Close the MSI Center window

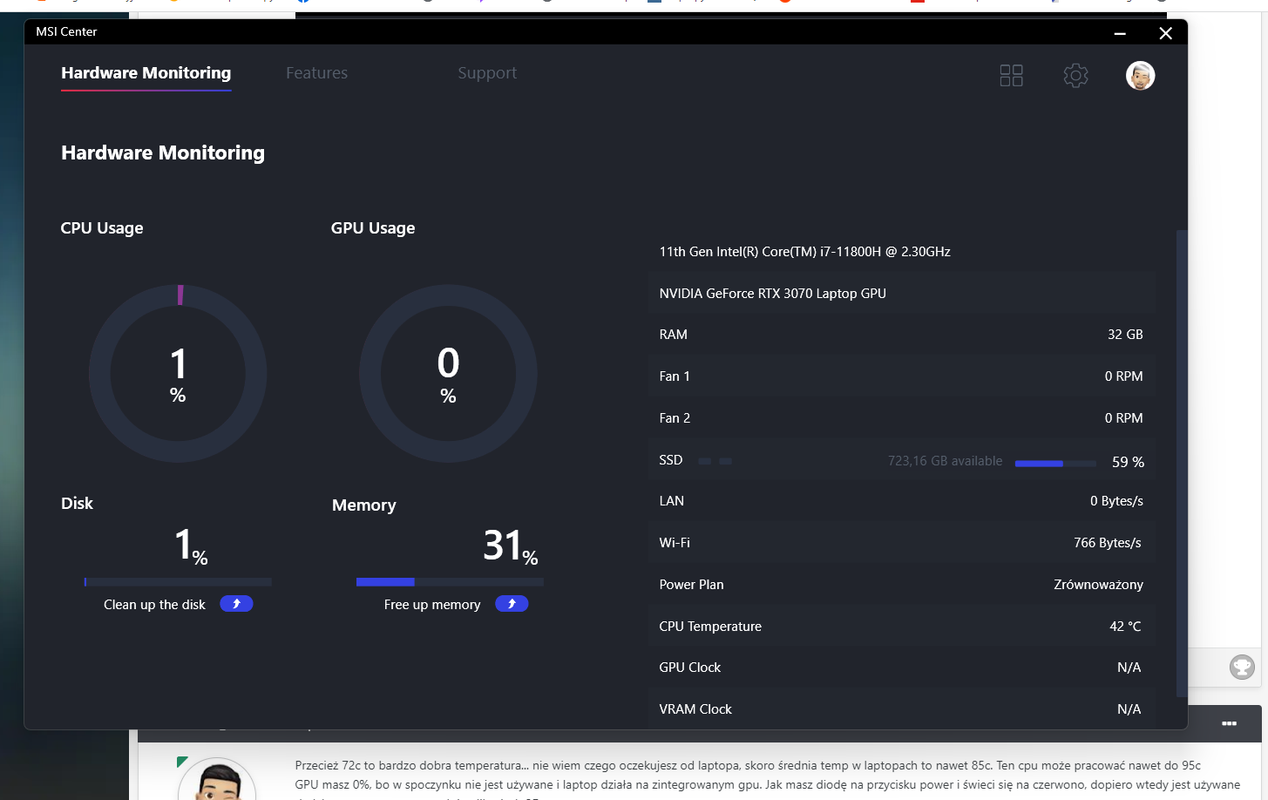coord(1165,33)
